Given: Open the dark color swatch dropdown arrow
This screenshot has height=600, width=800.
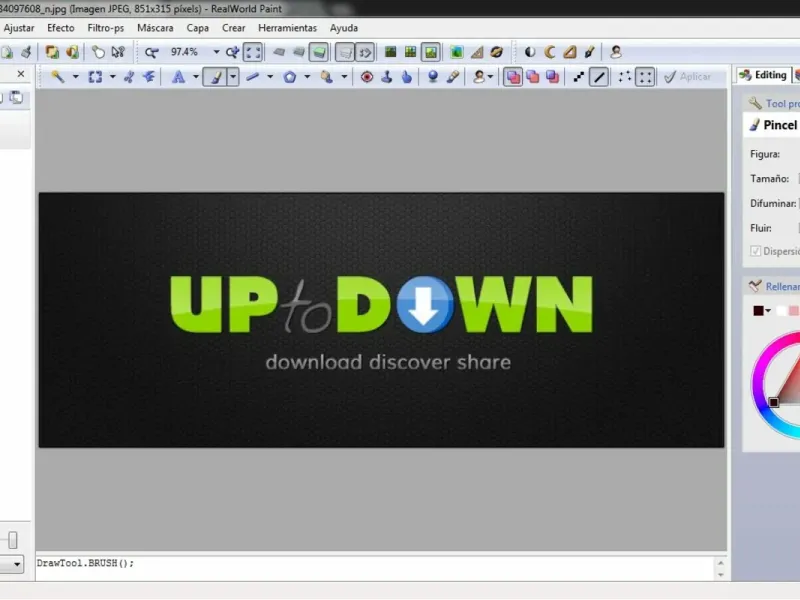Looking at the screenshot, I should tap(768, 311).
